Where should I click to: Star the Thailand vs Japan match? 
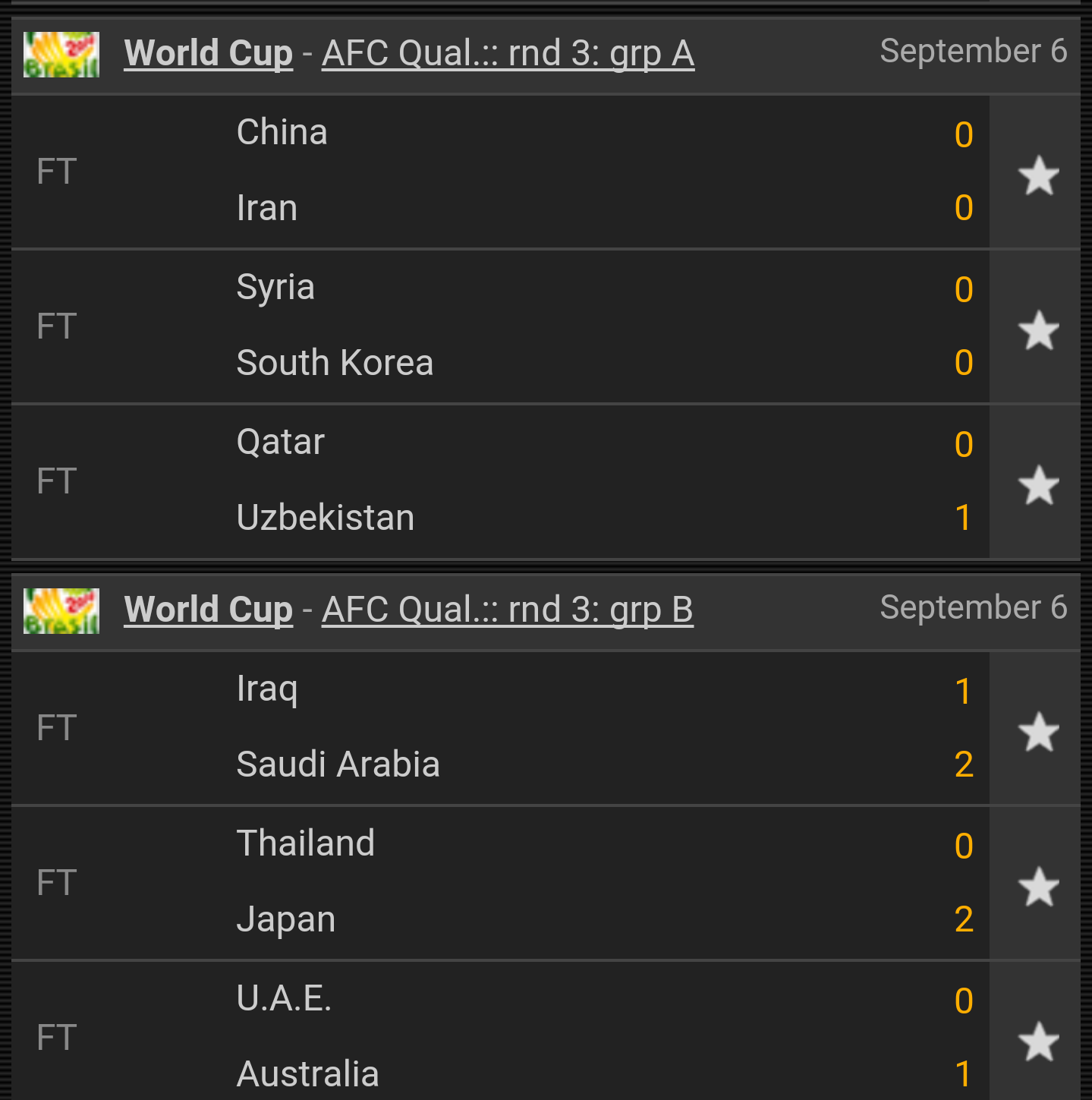pos(1038,887)
